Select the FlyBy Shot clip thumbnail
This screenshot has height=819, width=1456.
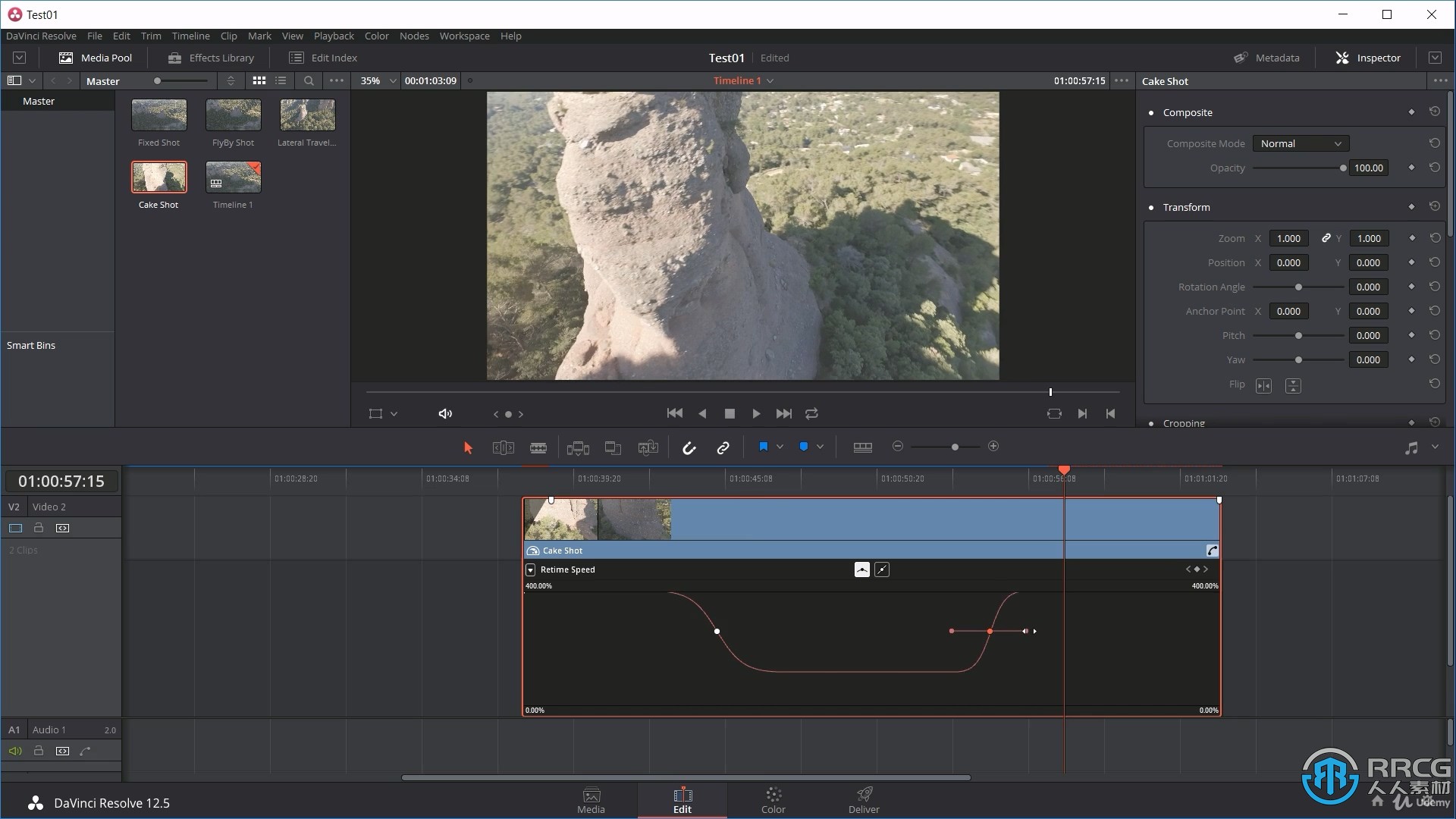point(234,115)
